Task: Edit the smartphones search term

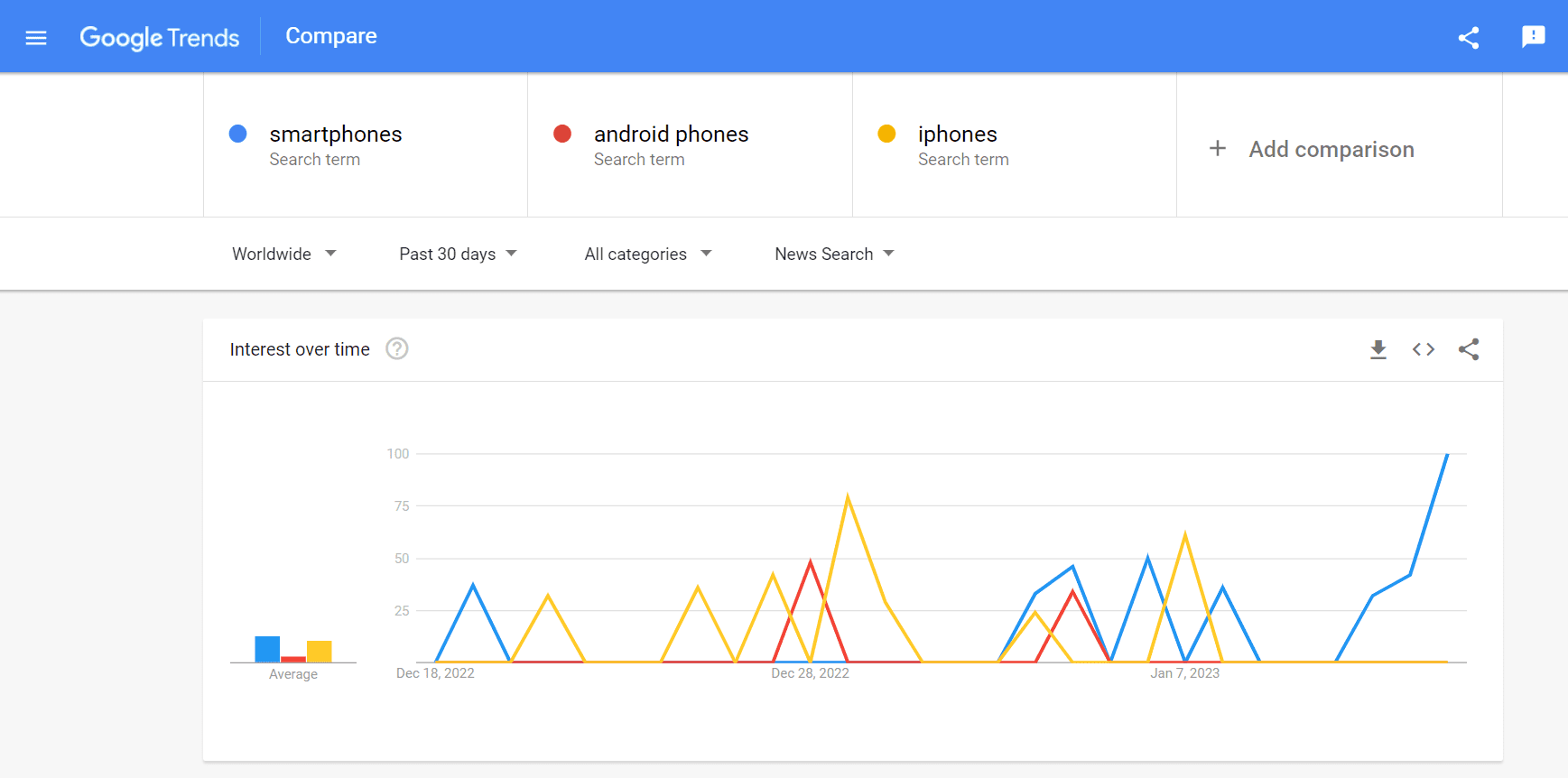Action: click(335, 134)
